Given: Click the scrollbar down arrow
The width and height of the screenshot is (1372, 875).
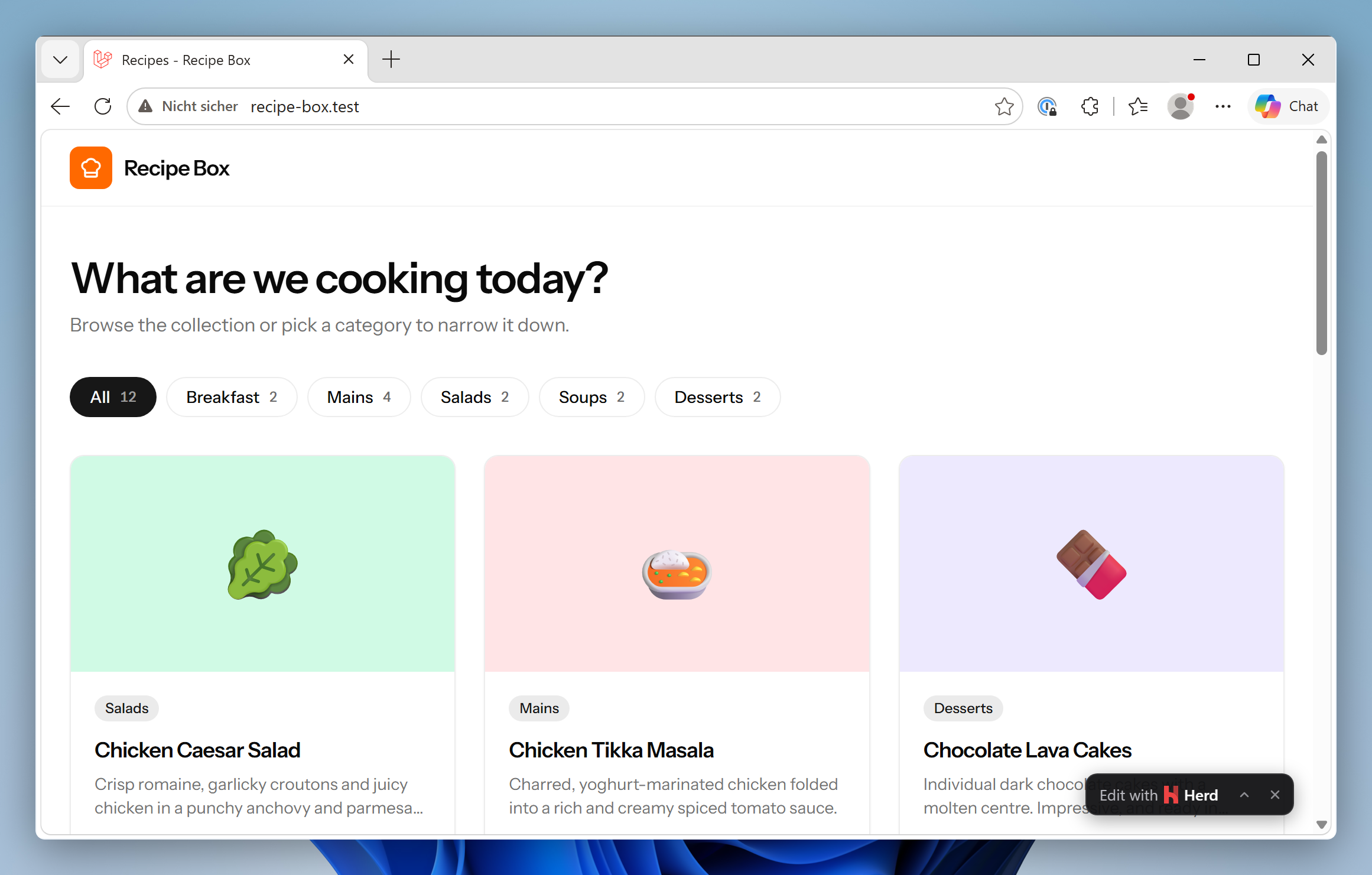Looking at the screenshot, I should pos(1322,824).
